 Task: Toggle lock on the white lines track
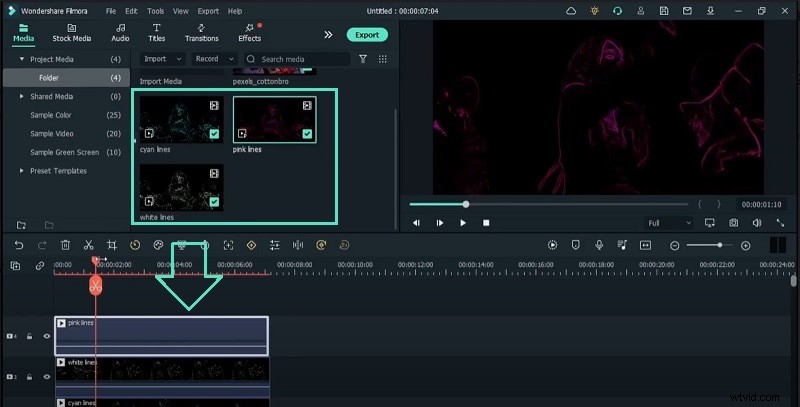pos(30,376)
